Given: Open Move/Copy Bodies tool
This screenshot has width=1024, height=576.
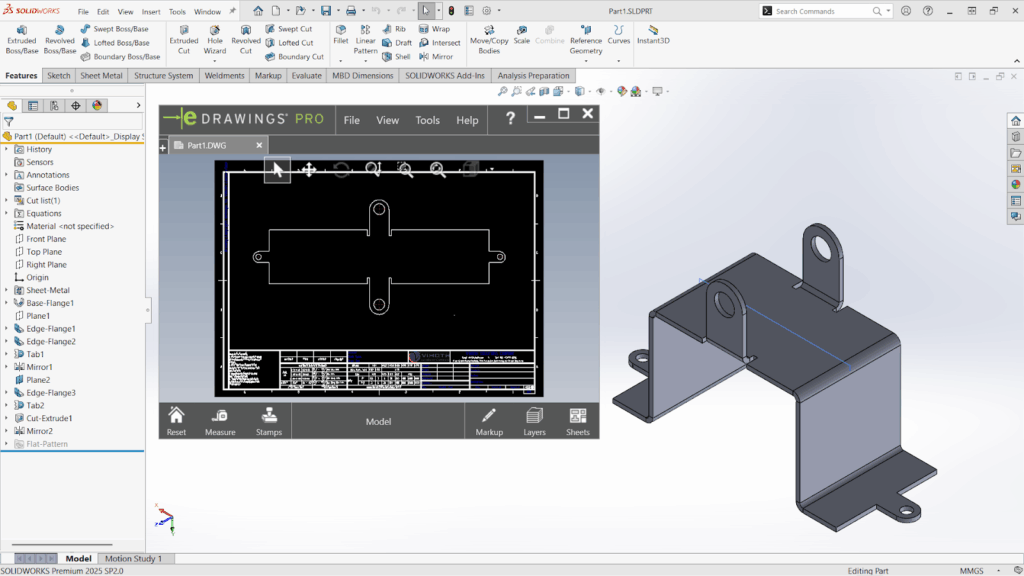Looking at the screenshot, I should [488, 40].
